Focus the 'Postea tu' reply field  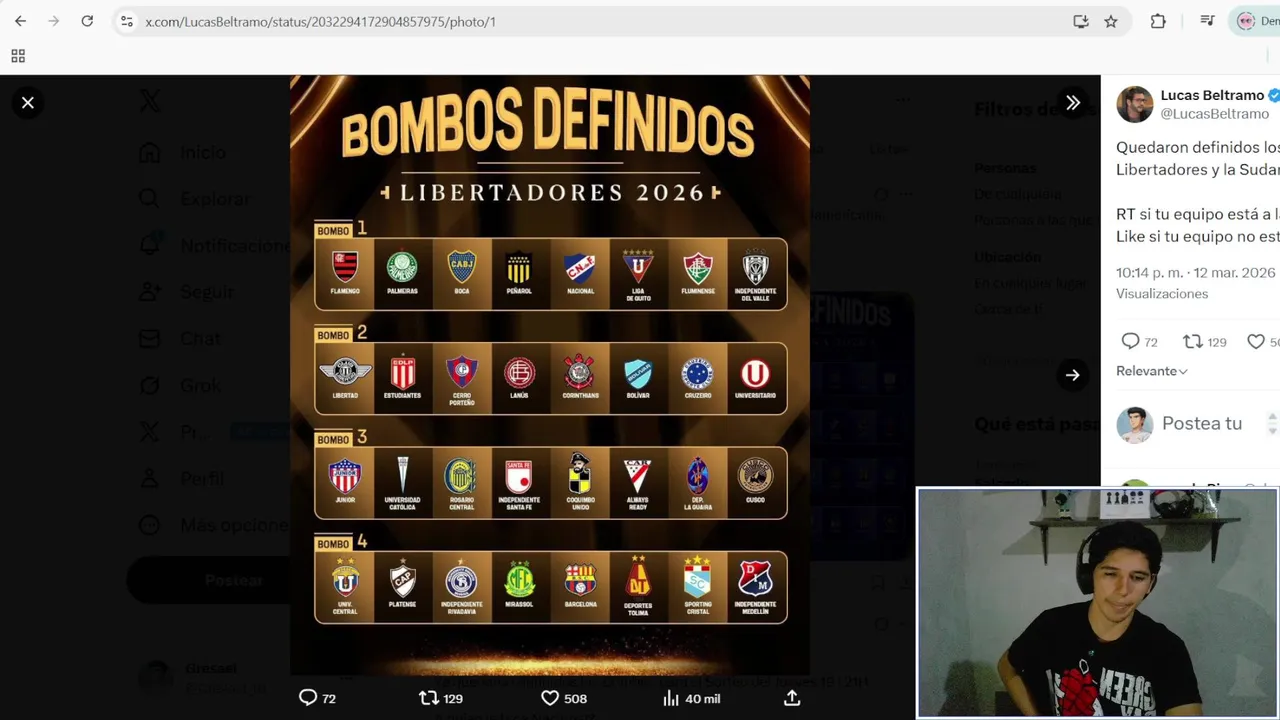1202,423
